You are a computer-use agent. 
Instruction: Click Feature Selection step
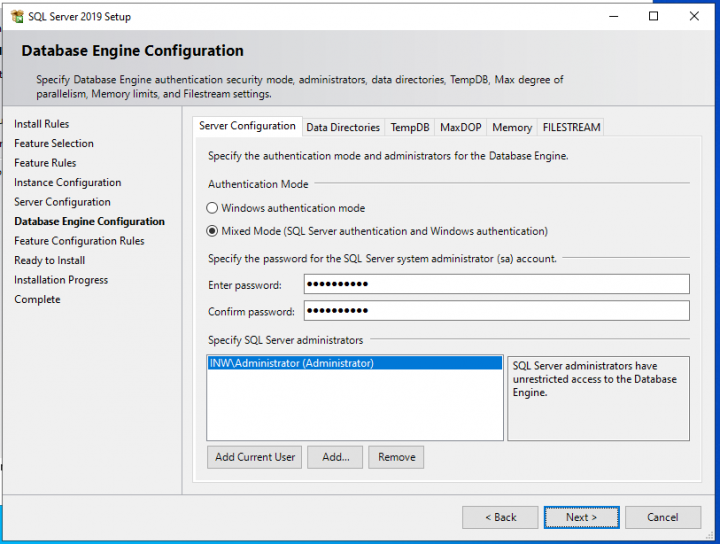54,143
